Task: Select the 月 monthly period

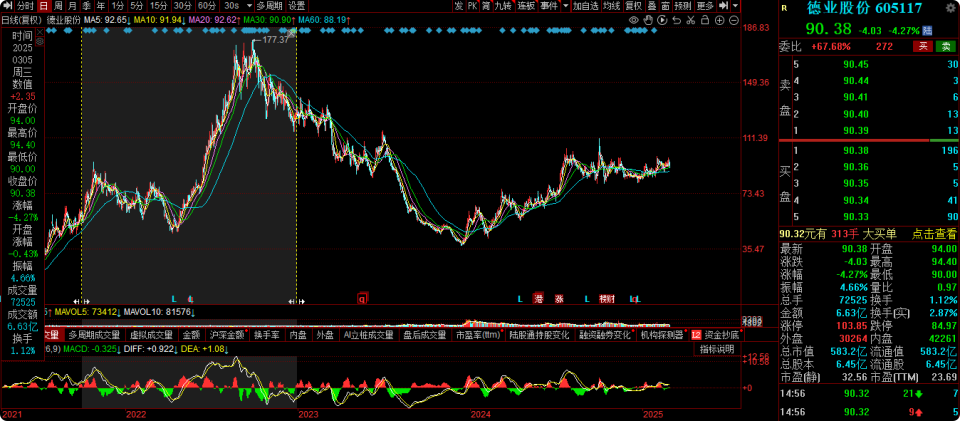Action: 72,6
